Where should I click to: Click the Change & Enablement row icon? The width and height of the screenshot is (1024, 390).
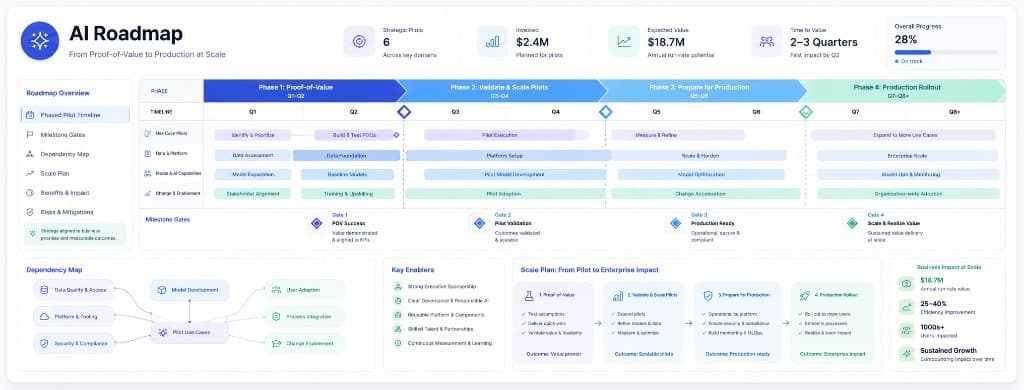coord(148,193)
